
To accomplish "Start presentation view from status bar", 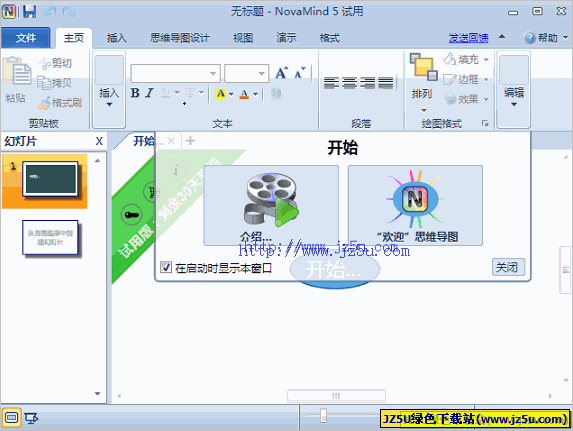I will [31, 417].
